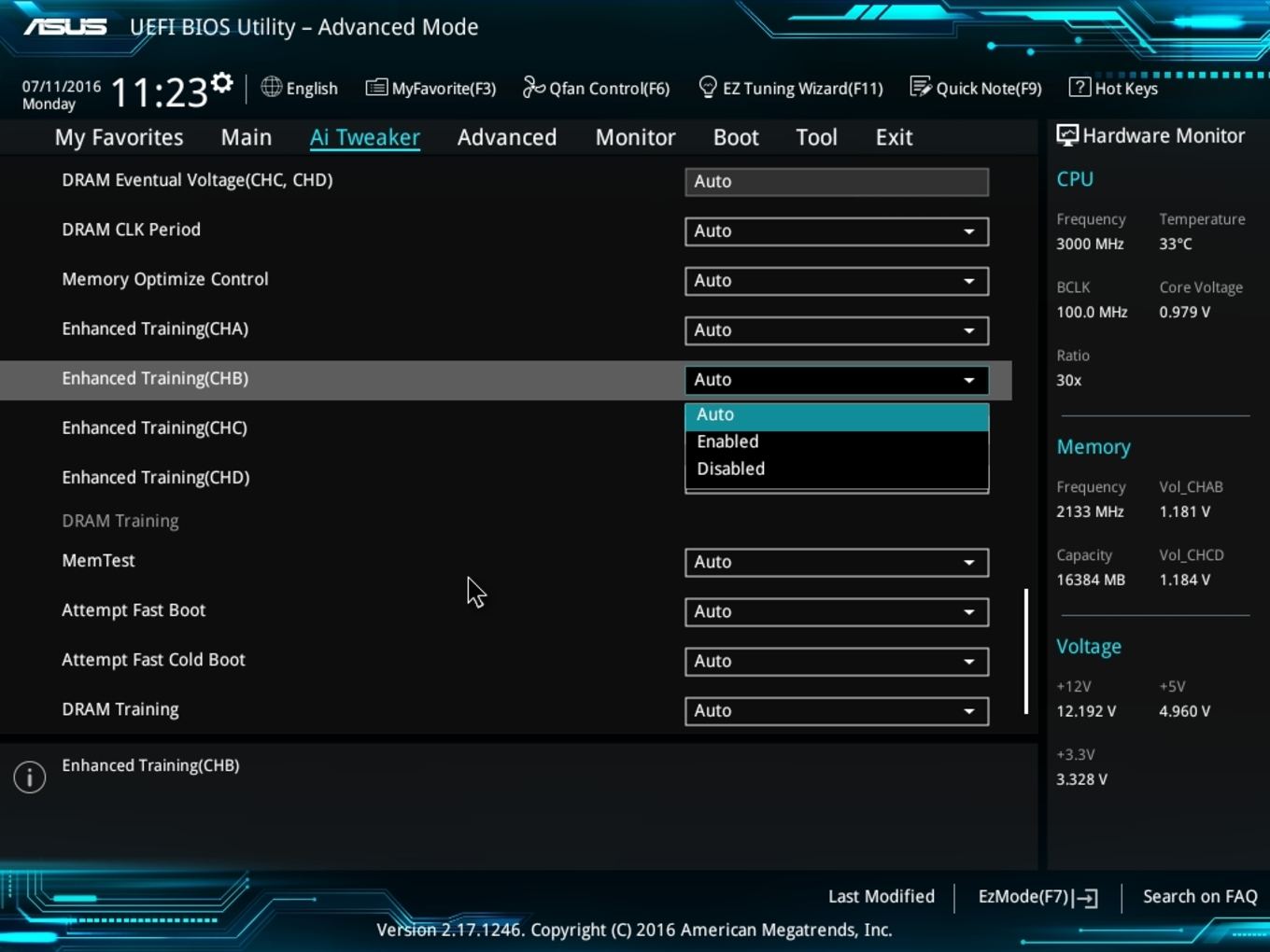Click memory capacity 16384 MB

tap(1091, 580)
